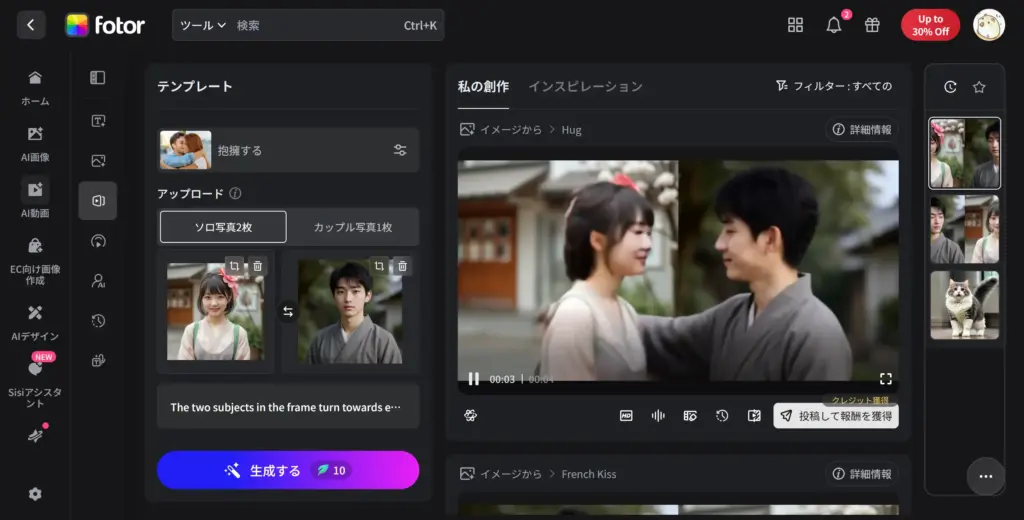Open the ツール dropdown in search bar
Image resolution: width=1024 pixels, height=520 pixels.
tap(202, 25)
